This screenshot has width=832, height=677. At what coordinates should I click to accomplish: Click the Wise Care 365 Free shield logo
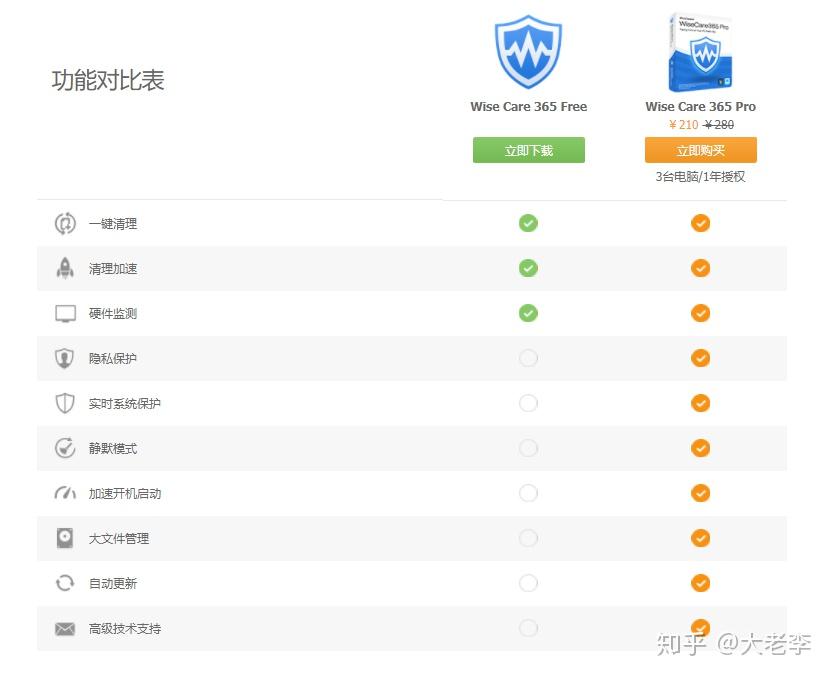tap(528, 52)
